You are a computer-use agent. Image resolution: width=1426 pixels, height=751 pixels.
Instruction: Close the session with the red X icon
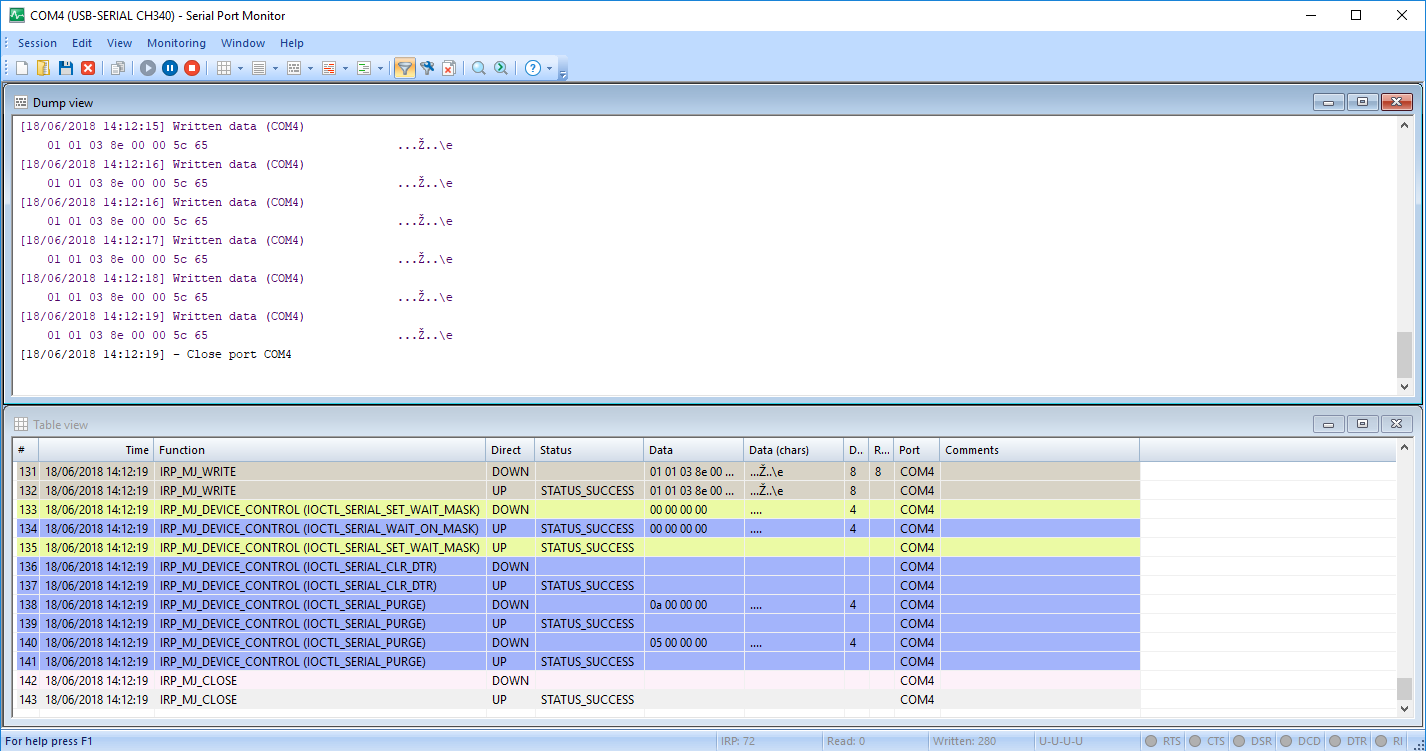pyautogui.click(x=88, y=68)
